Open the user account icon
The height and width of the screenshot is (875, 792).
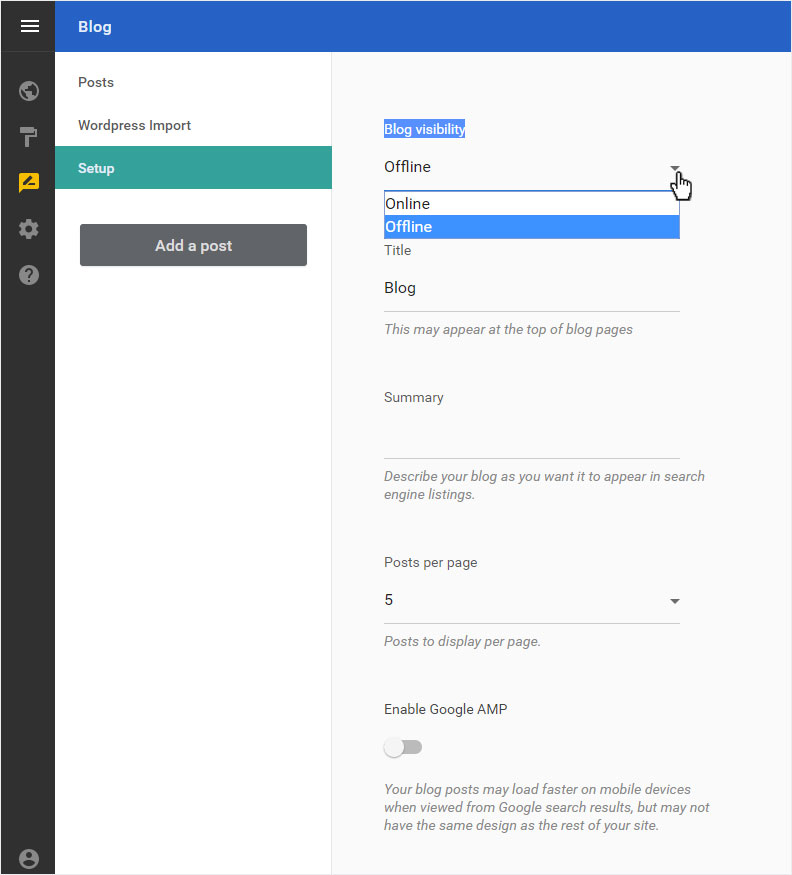[x=29, y=859]
